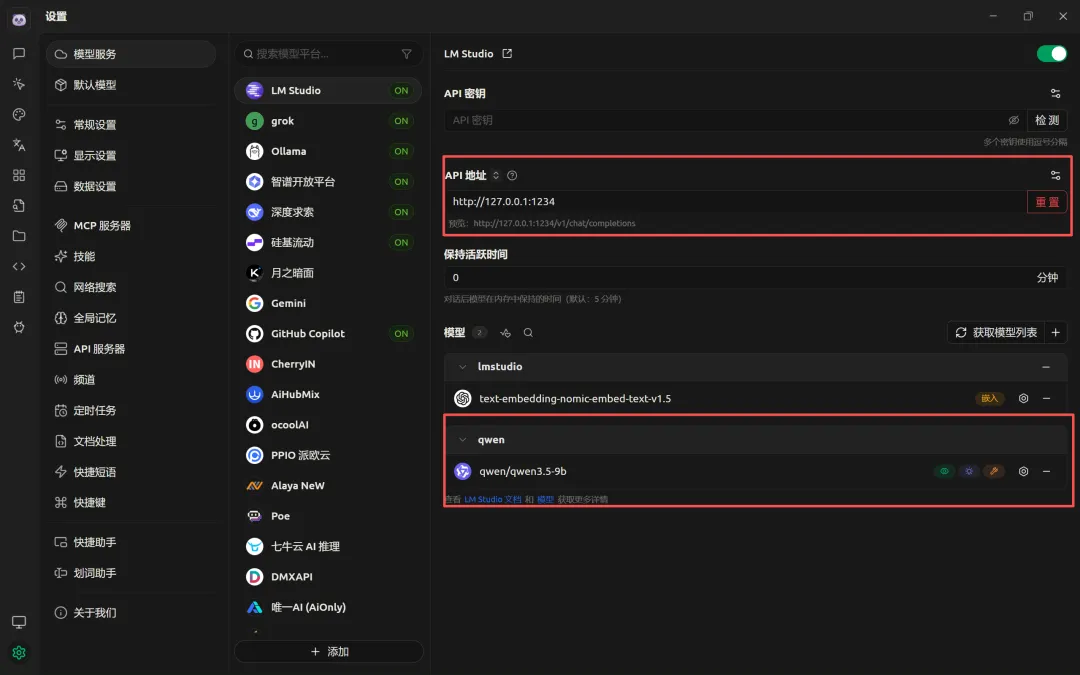This screenshot has width=1080, height=675.
Task: Select the Ollama provider
Action: pyautogui.click(x=328, y=152)
